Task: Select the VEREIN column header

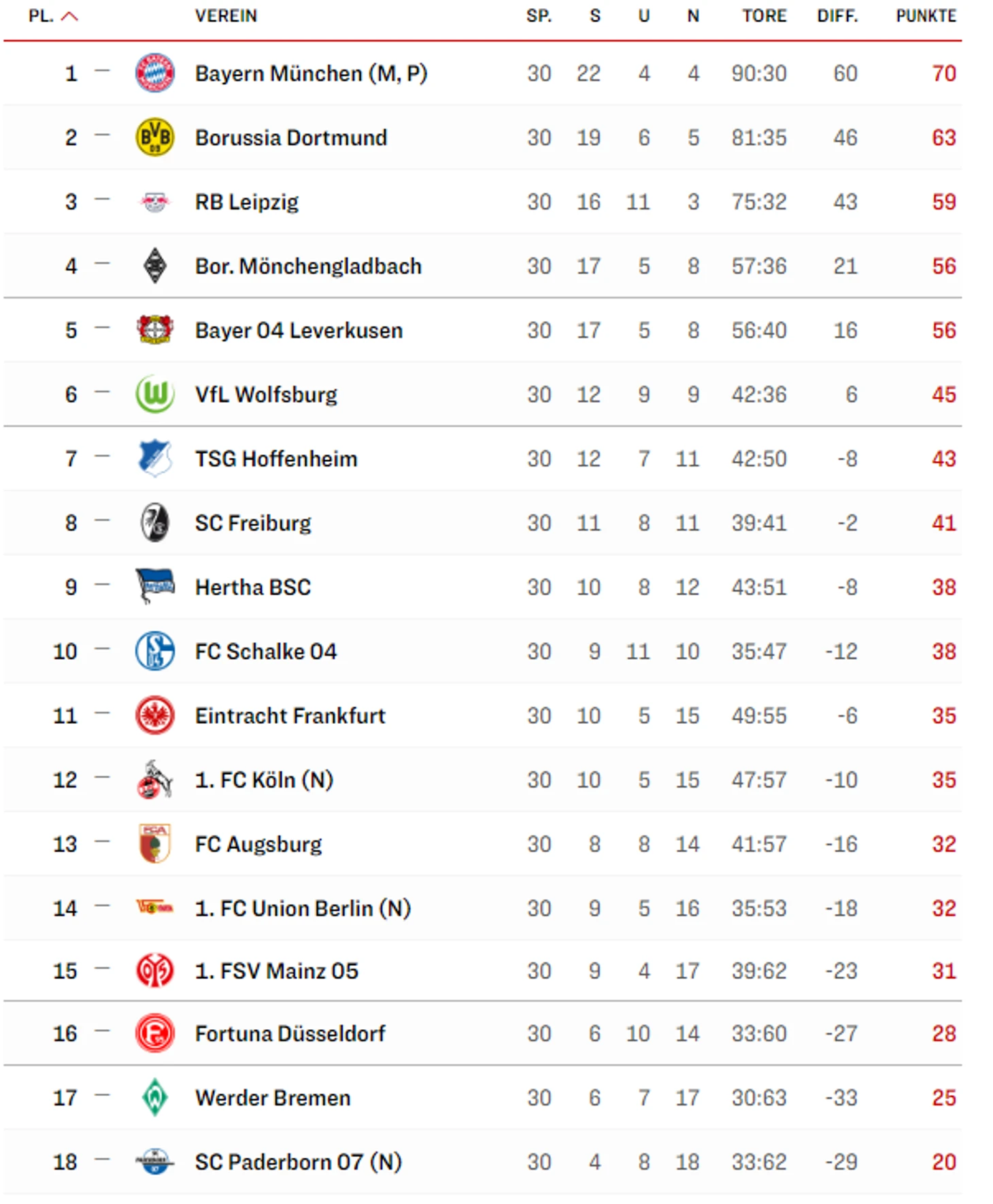Action: tap(226, 16)
